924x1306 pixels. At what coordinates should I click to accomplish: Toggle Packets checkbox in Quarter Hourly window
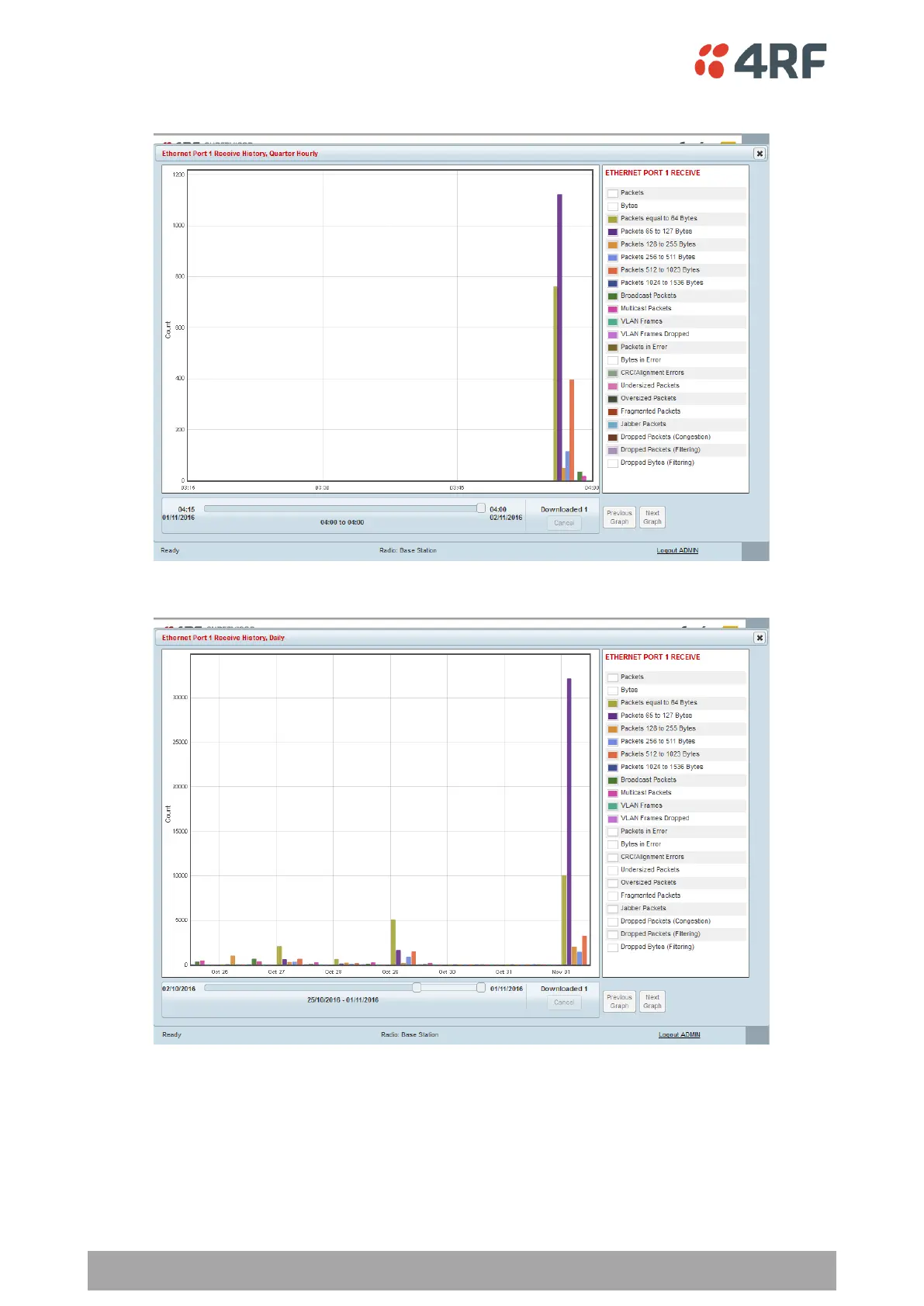[x=612, y=193]
